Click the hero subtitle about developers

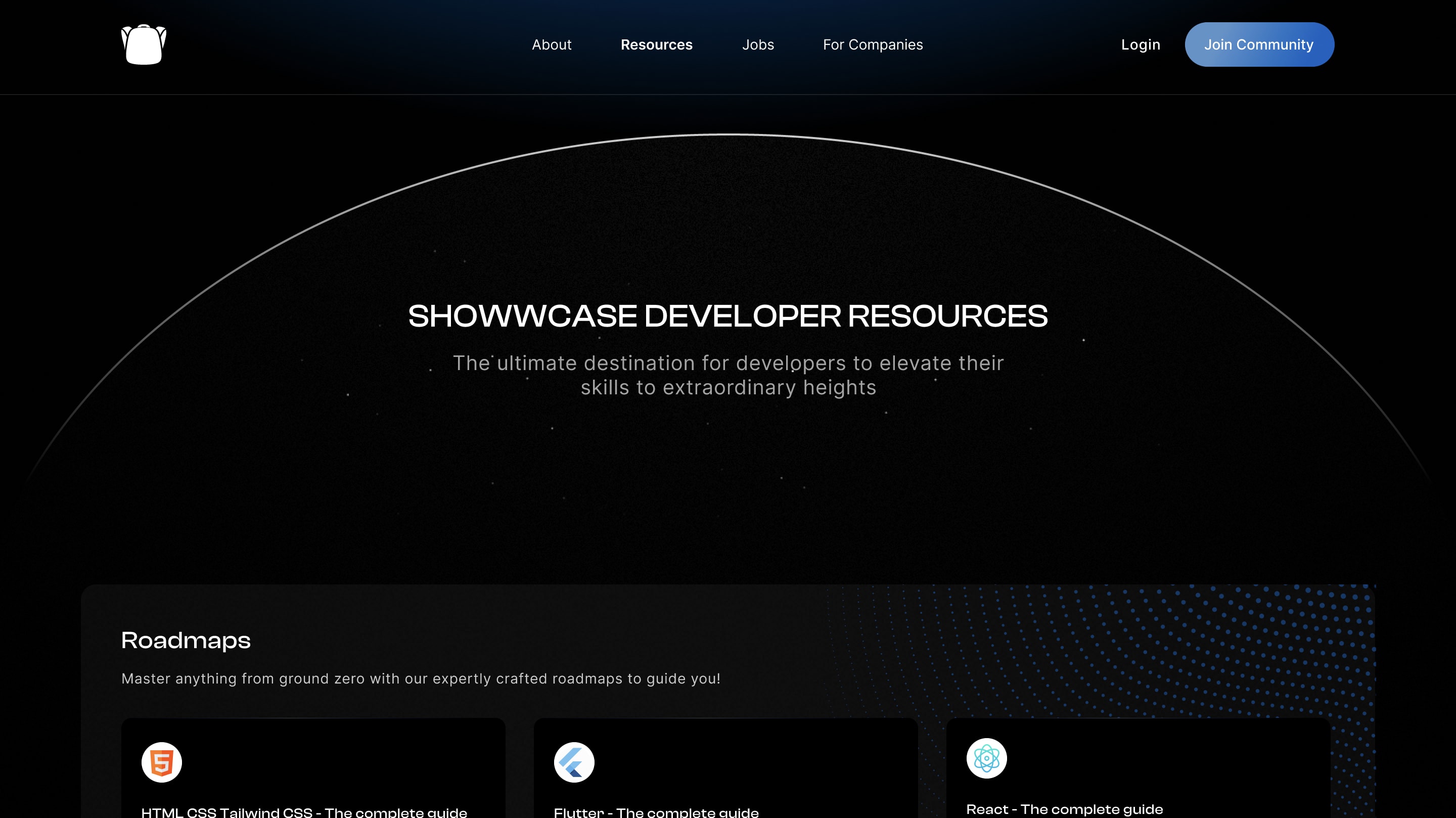click(x=727, y=375)
